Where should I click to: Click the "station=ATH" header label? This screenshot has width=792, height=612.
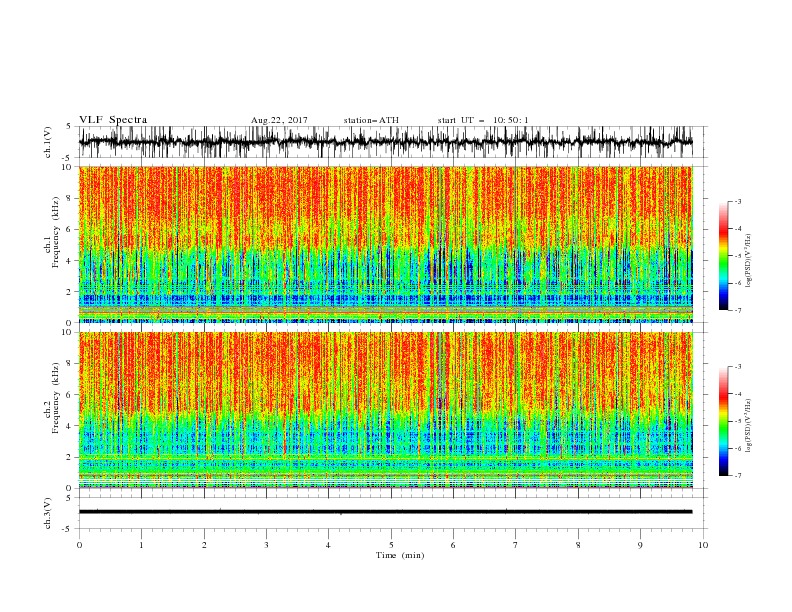tap(371, 120)
